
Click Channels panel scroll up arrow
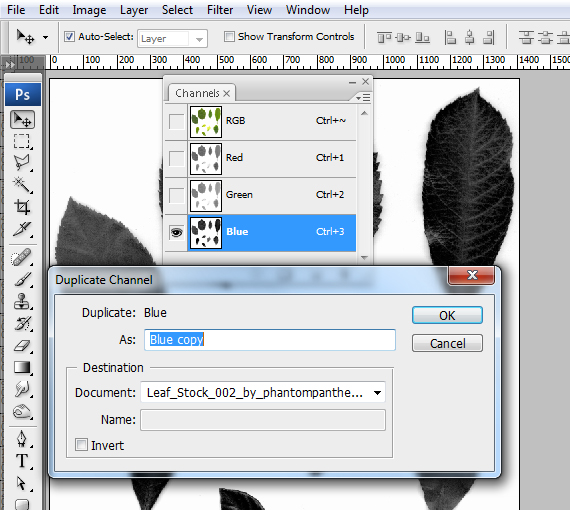coord(364,113)
